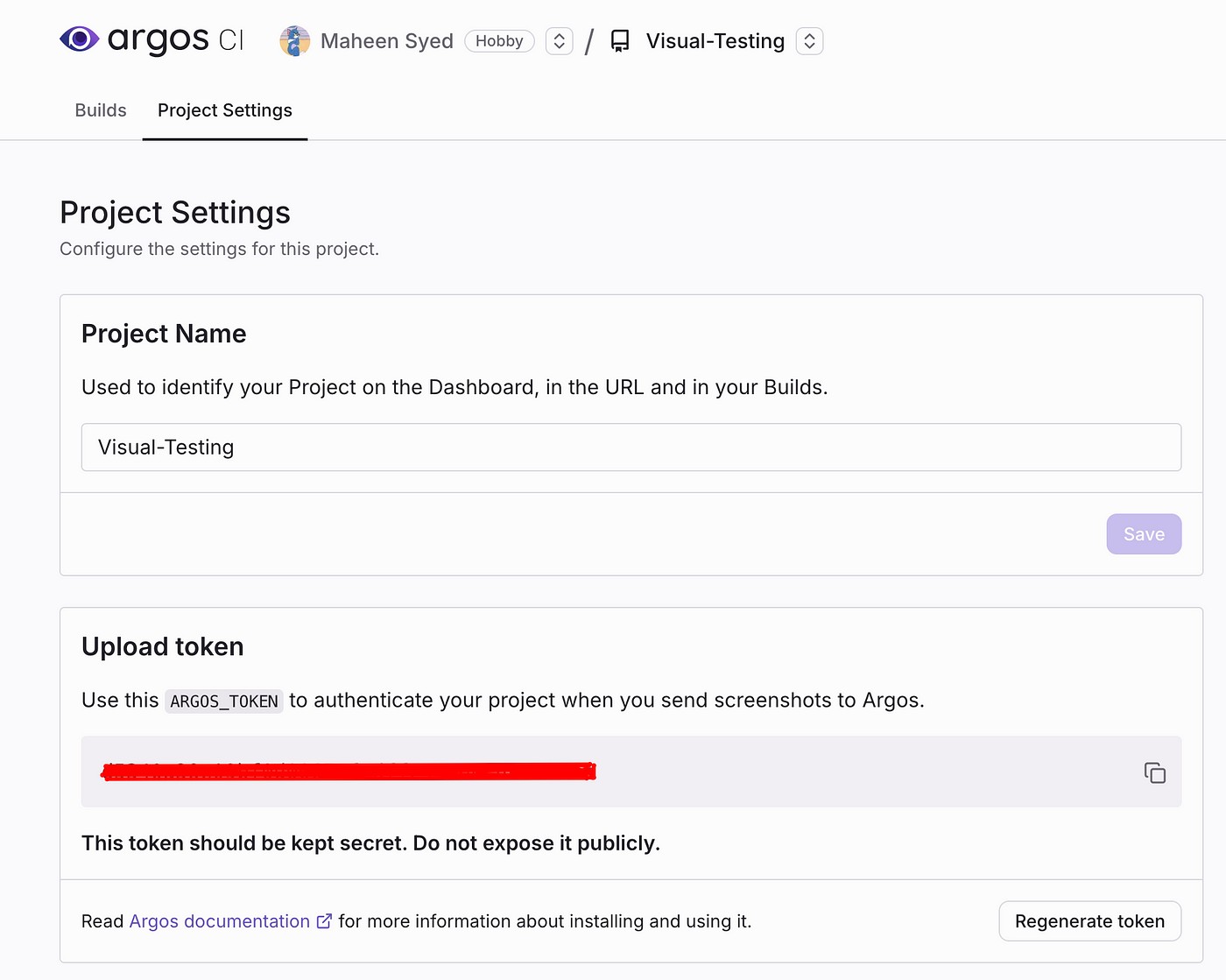
Task: Click the ARGOS_TOKEN code label
Action: 224,701
